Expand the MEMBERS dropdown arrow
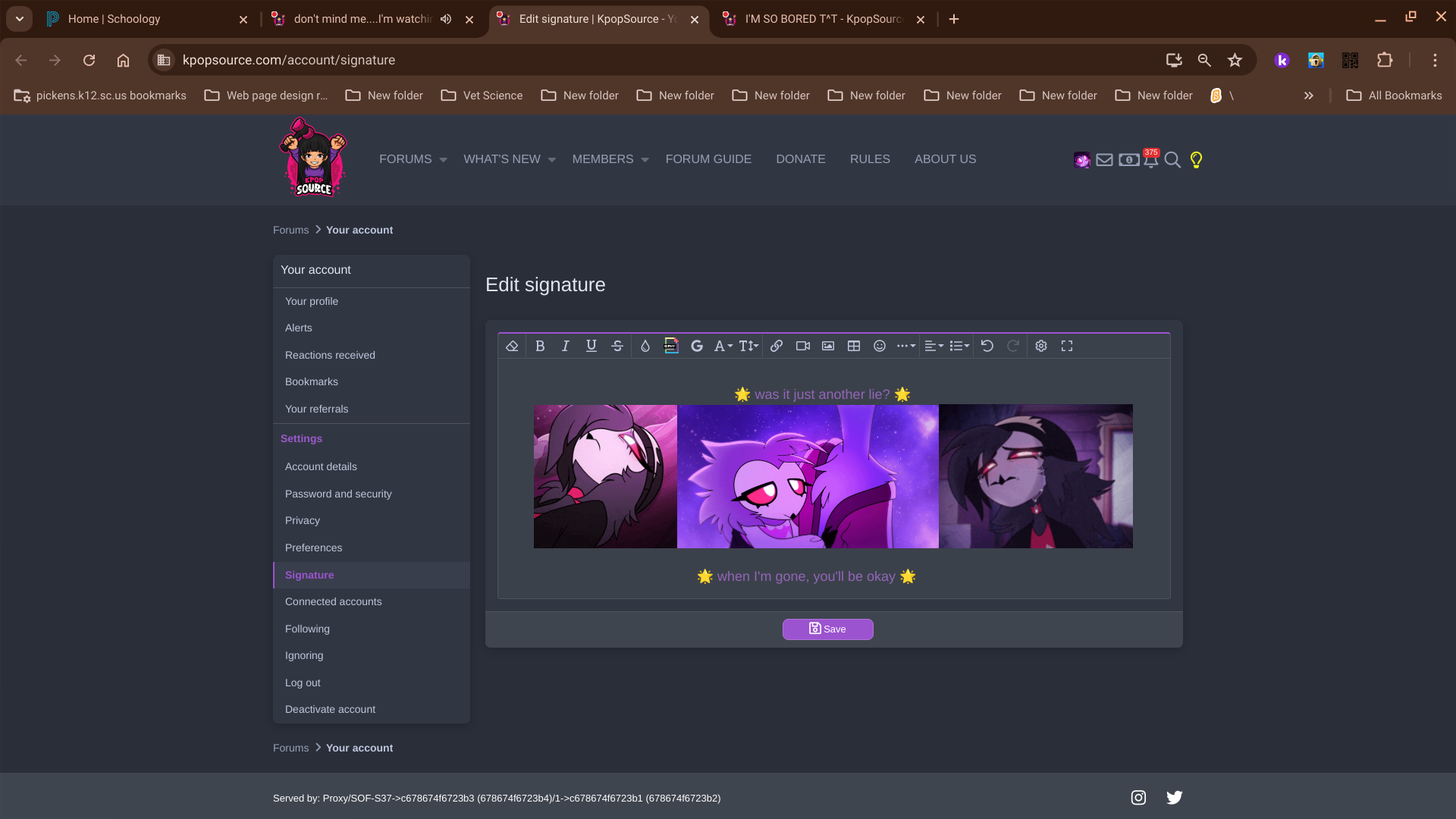This screenshot has height=819, width=1456. coord(645,160)
